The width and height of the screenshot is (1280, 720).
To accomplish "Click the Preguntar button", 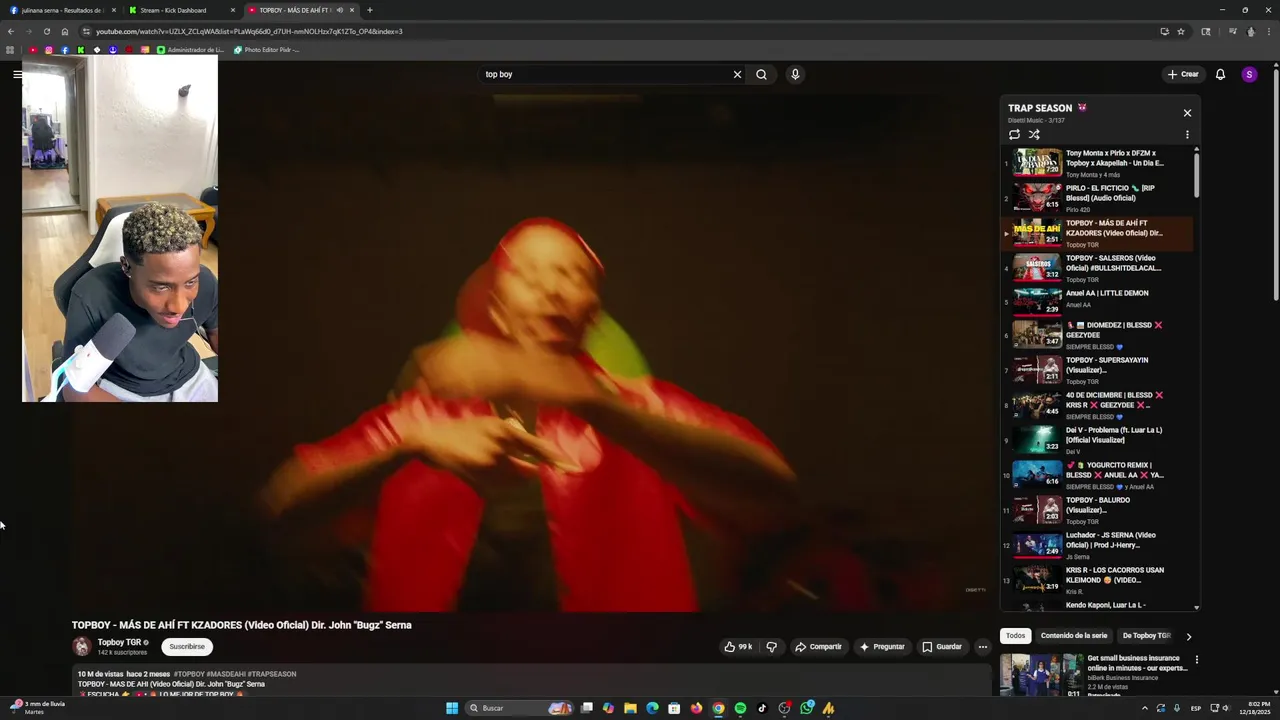I will point(882,647).
